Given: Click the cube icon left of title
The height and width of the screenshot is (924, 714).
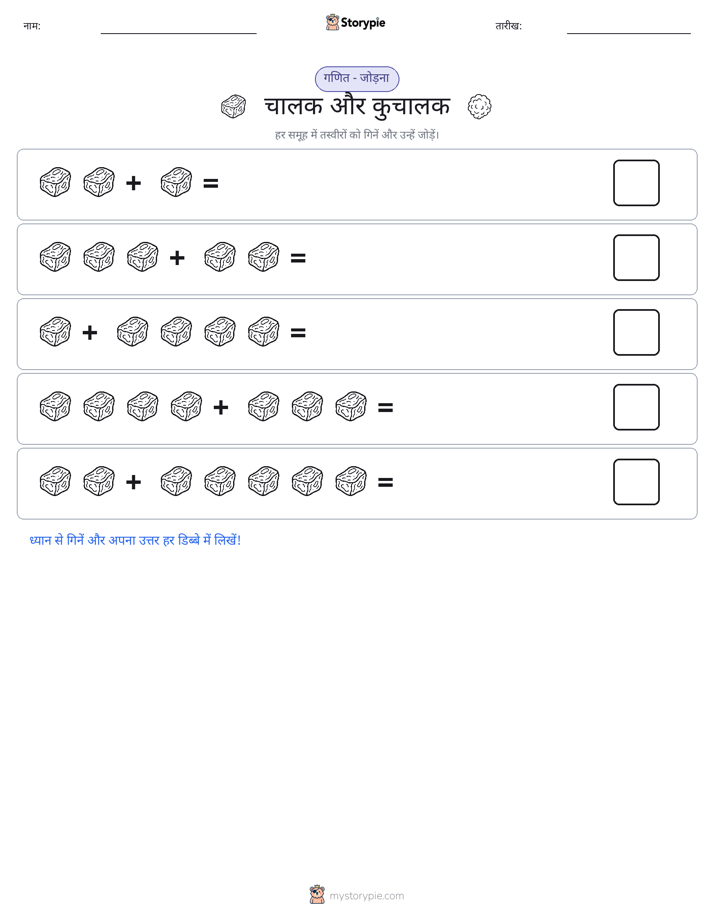Looking at the screenshot, I should click(233, 107).
